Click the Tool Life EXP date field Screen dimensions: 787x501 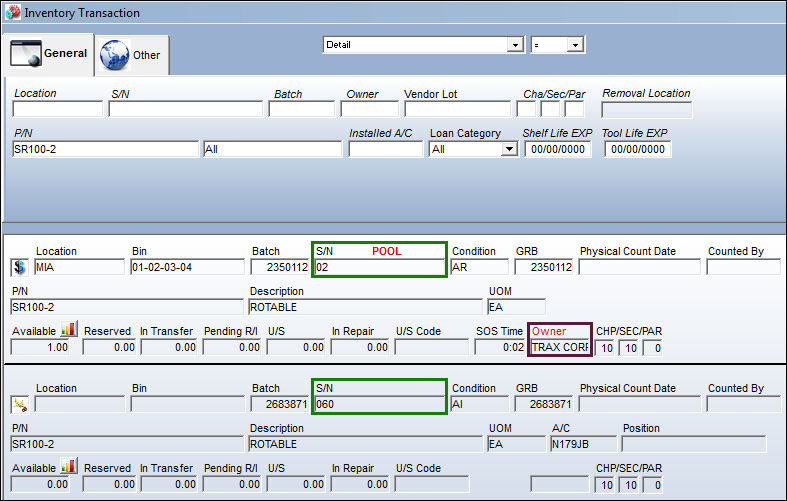coord(637,149)
